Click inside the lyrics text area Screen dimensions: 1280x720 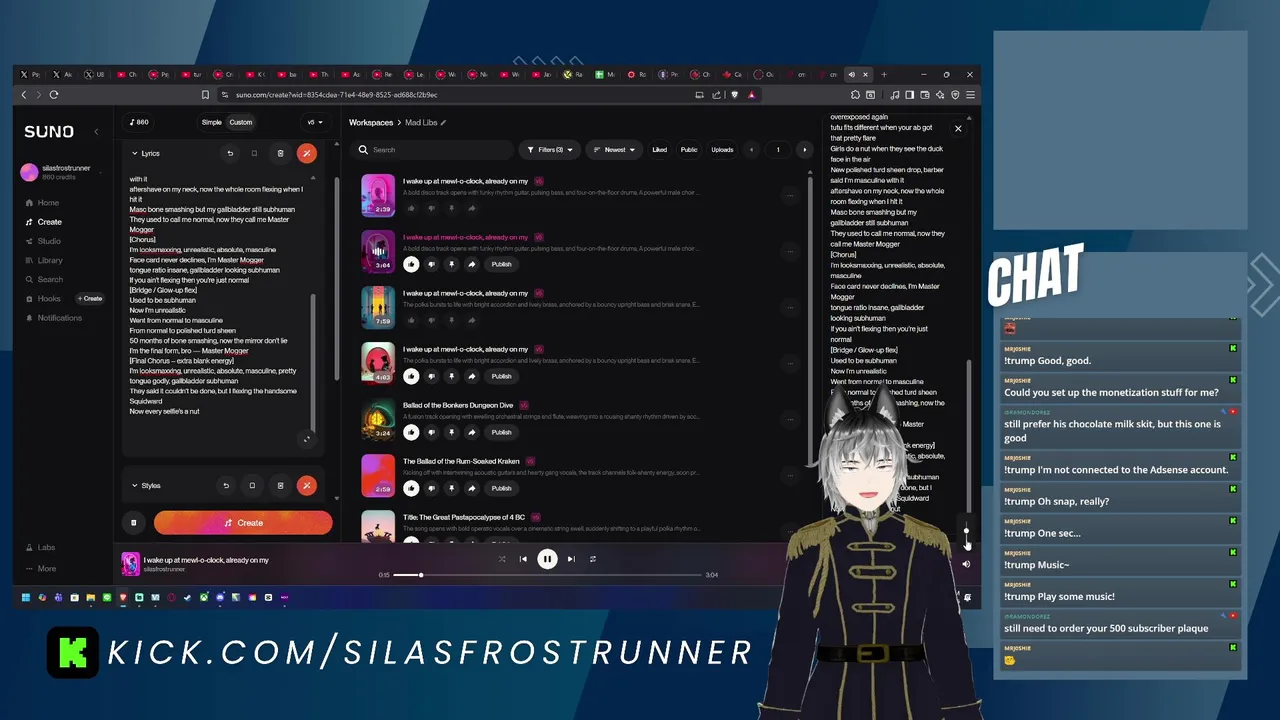click(x=218, y=300)
